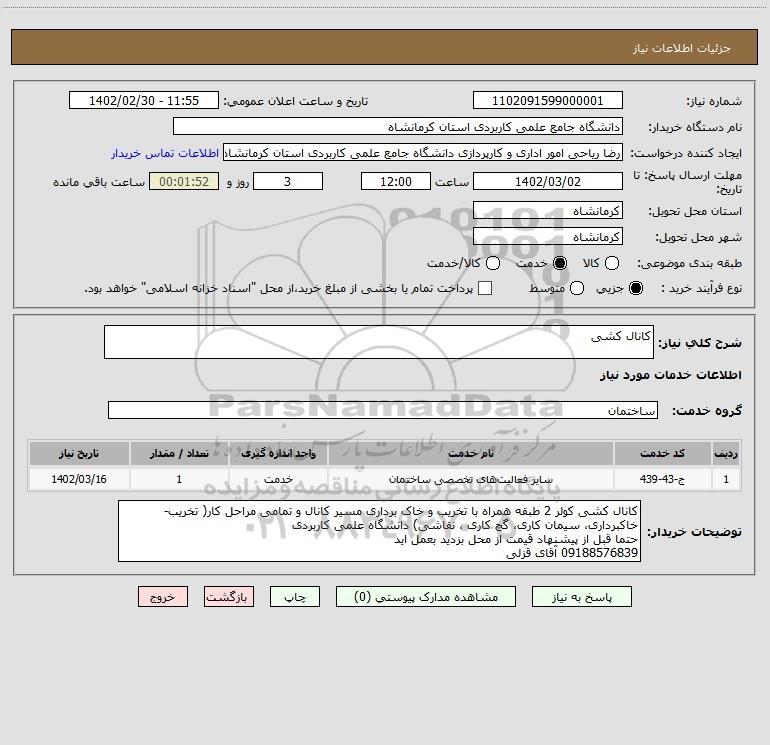Click the ردیف column header
Viewport: 770px width, 745px height.
(726, 453)
